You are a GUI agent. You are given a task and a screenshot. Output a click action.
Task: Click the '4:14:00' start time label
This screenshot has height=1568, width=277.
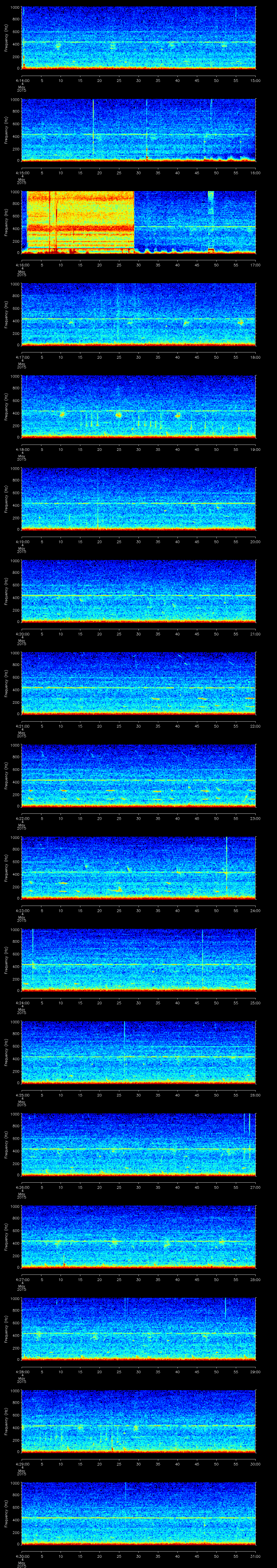tap(22, 80)
